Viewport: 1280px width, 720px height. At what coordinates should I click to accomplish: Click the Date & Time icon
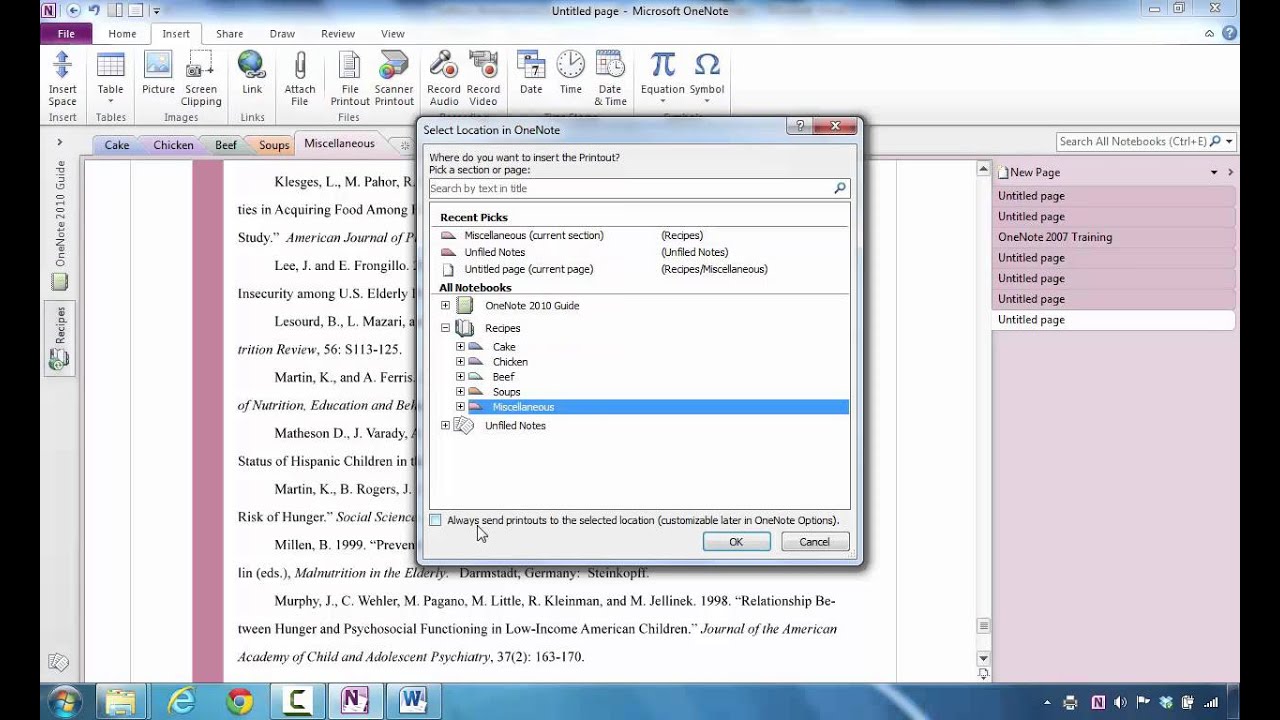coord(610,66)
